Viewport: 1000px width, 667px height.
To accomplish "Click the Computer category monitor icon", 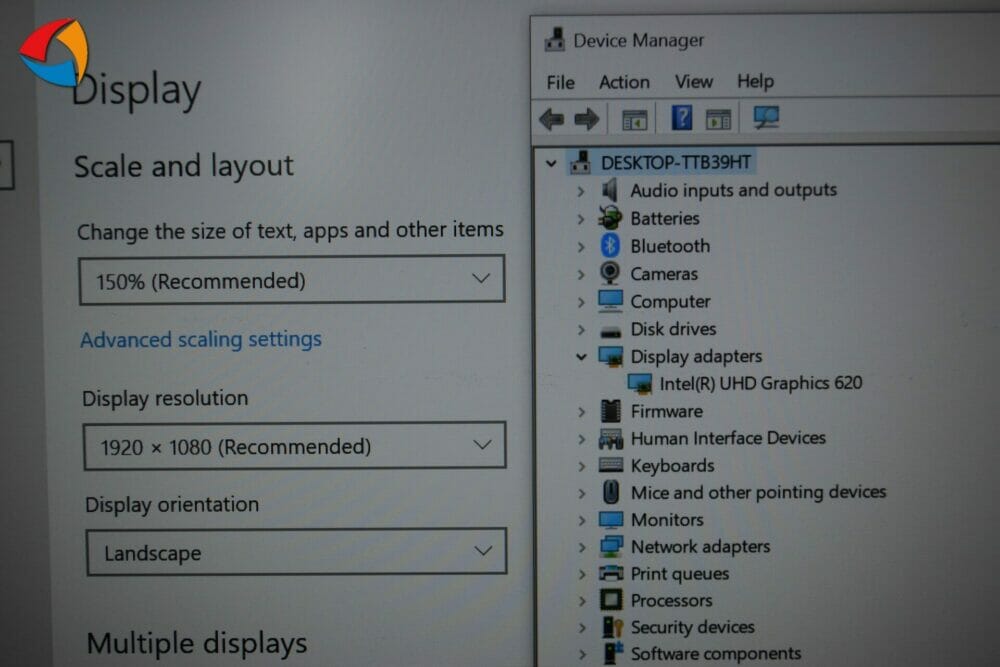I will pos(610,301).
